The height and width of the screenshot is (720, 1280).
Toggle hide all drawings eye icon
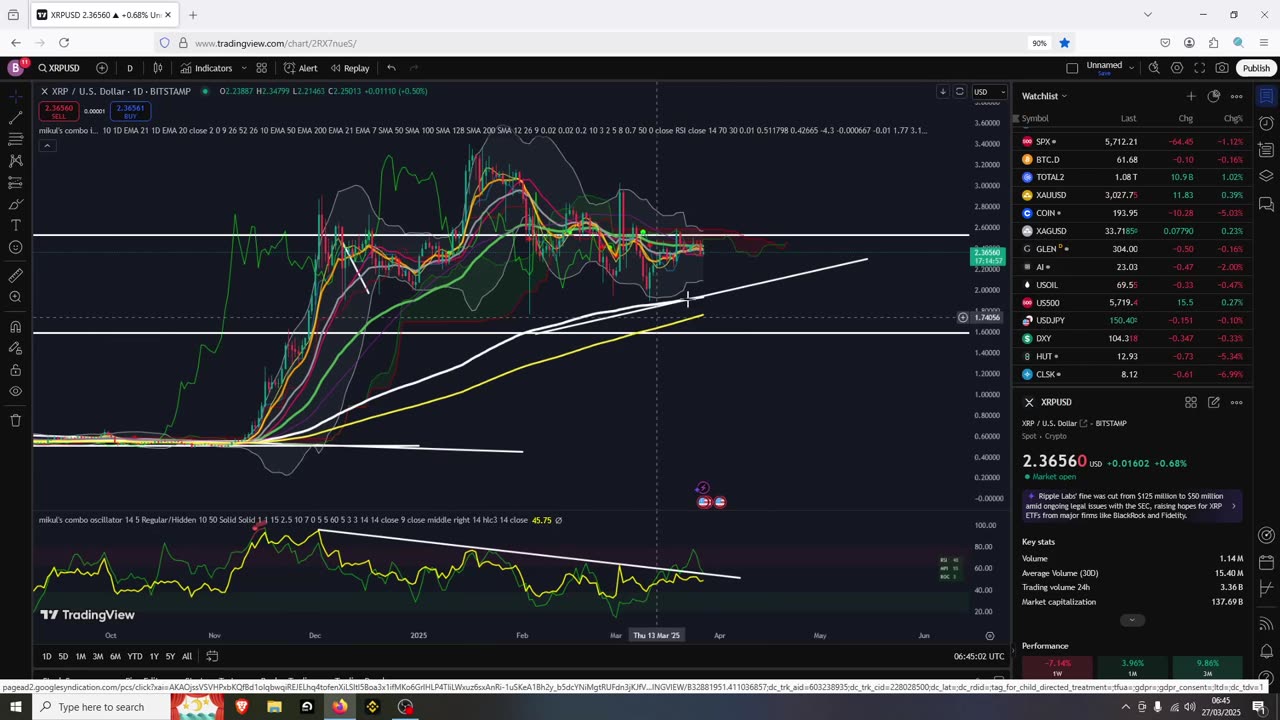point(15,391)
